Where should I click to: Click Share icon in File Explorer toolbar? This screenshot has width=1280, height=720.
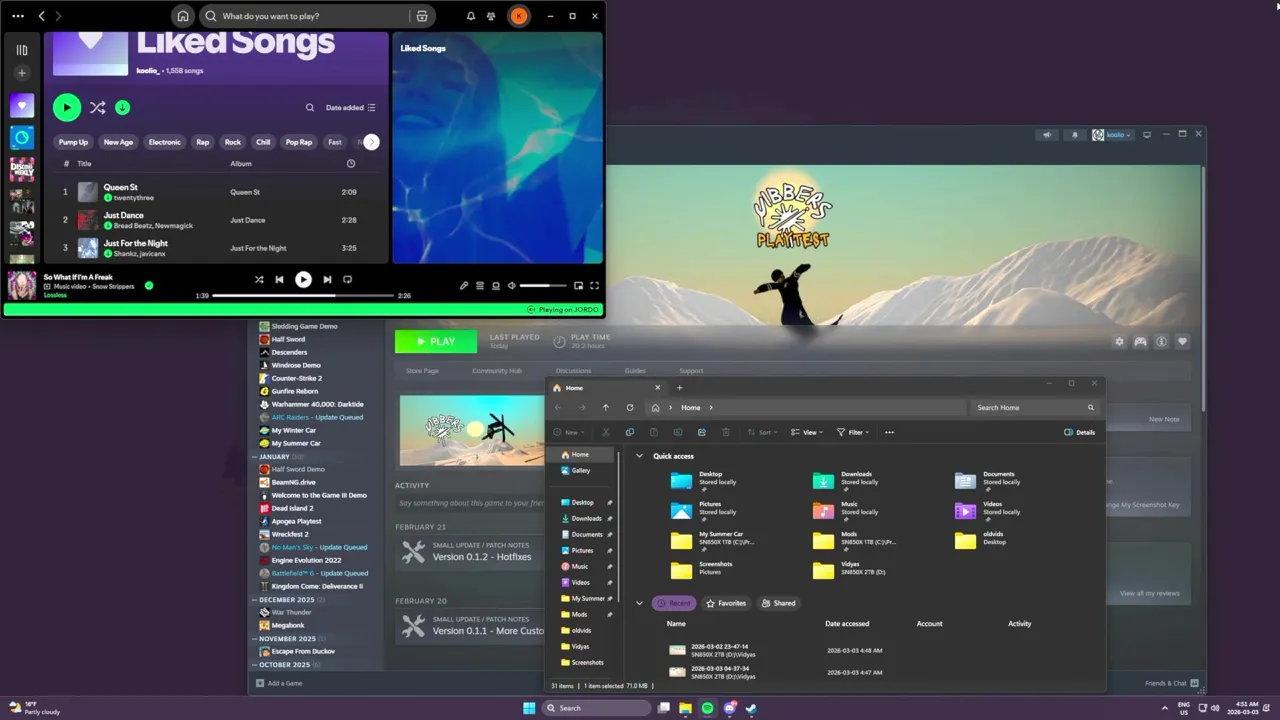pos(701,433)
